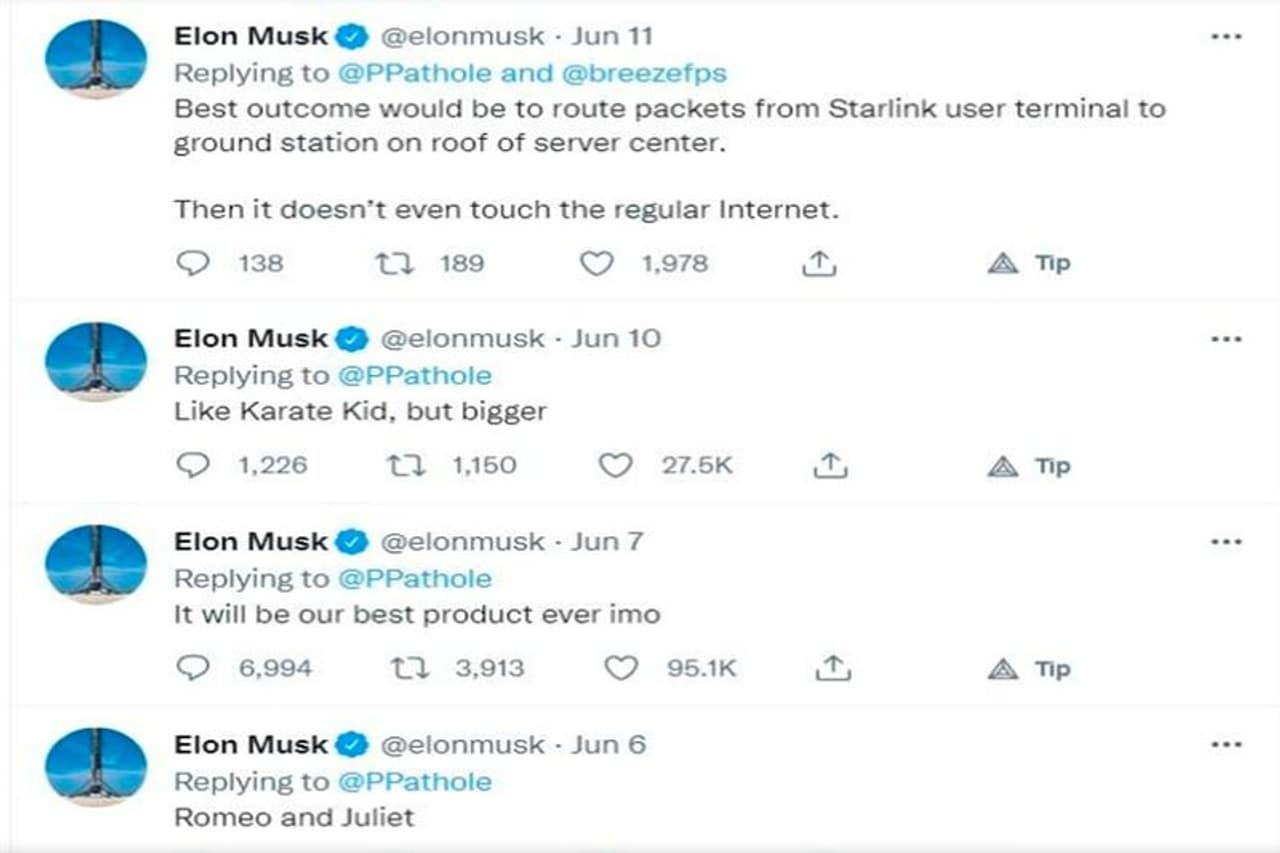
Task: Reply to the Starlink packets tweet
Action: (193, 263)
